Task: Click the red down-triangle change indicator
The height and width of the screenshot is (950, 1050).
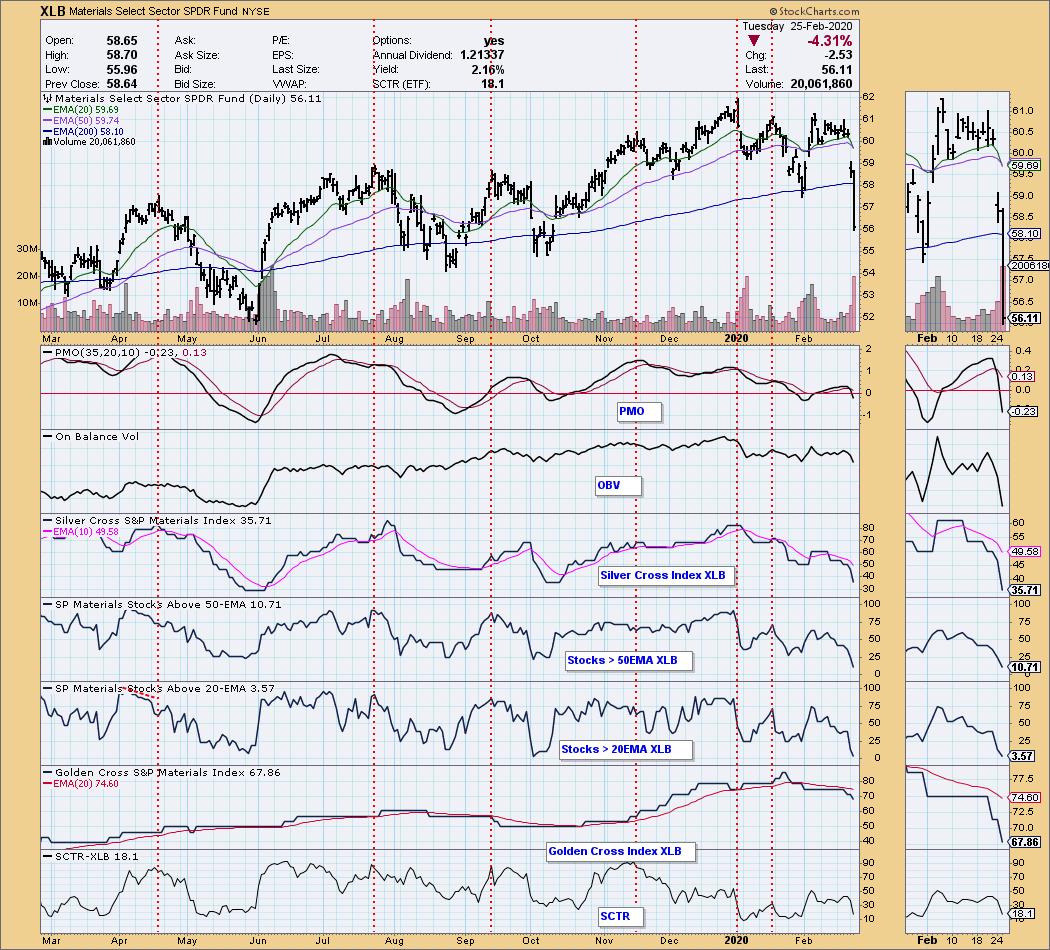Action: pos(754,41)
